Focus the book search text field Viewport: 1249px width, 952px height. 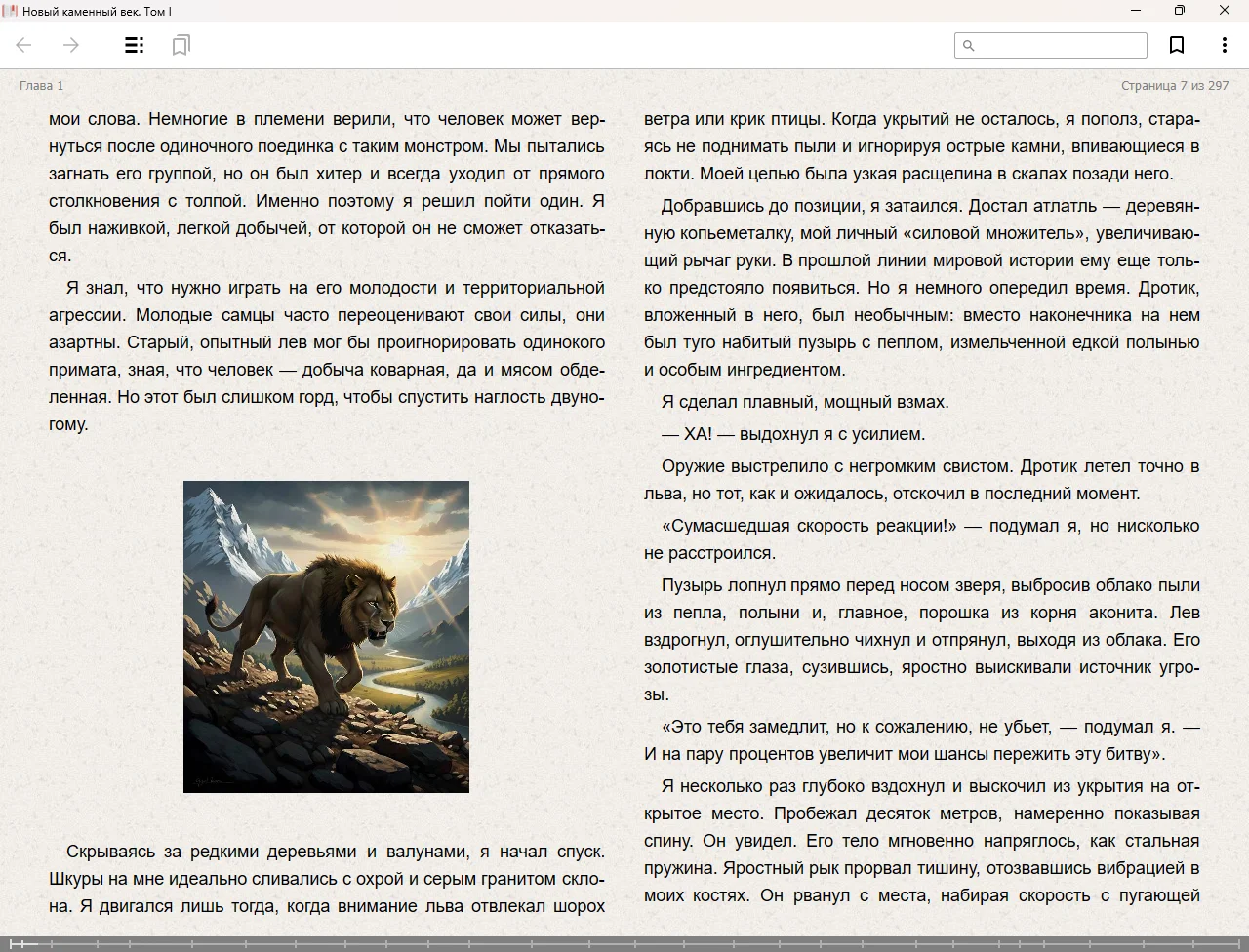[x=1060, y=45]
